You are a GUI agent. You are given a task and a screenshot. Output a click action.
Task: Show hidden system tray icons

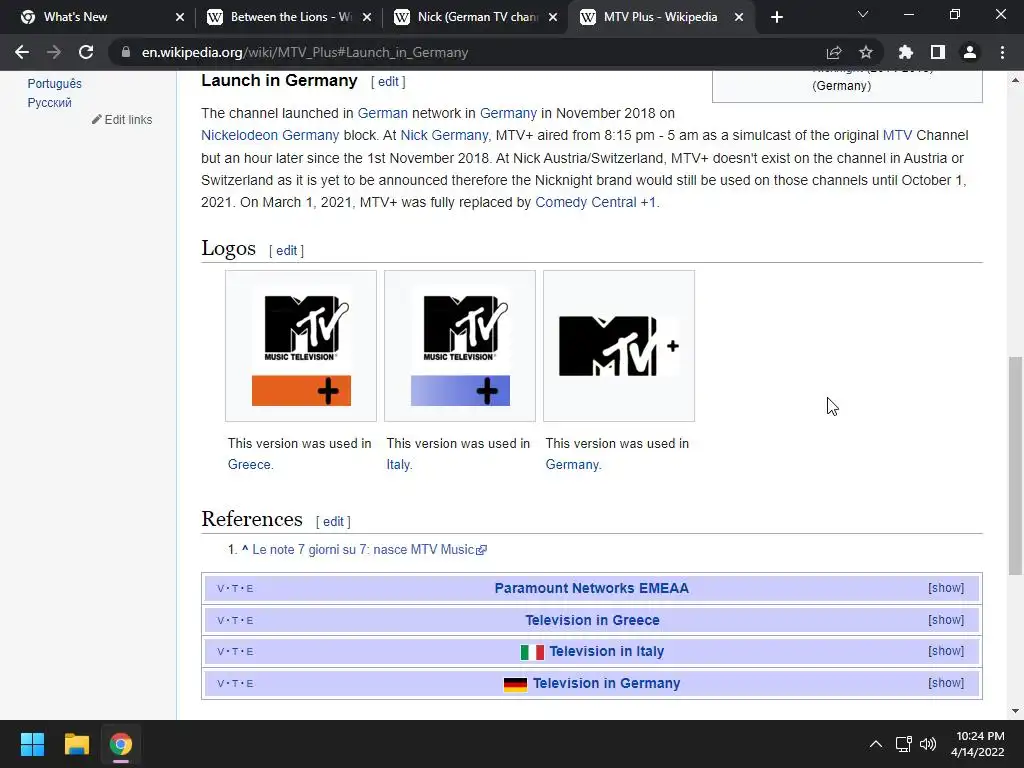(x=876, y=744)
